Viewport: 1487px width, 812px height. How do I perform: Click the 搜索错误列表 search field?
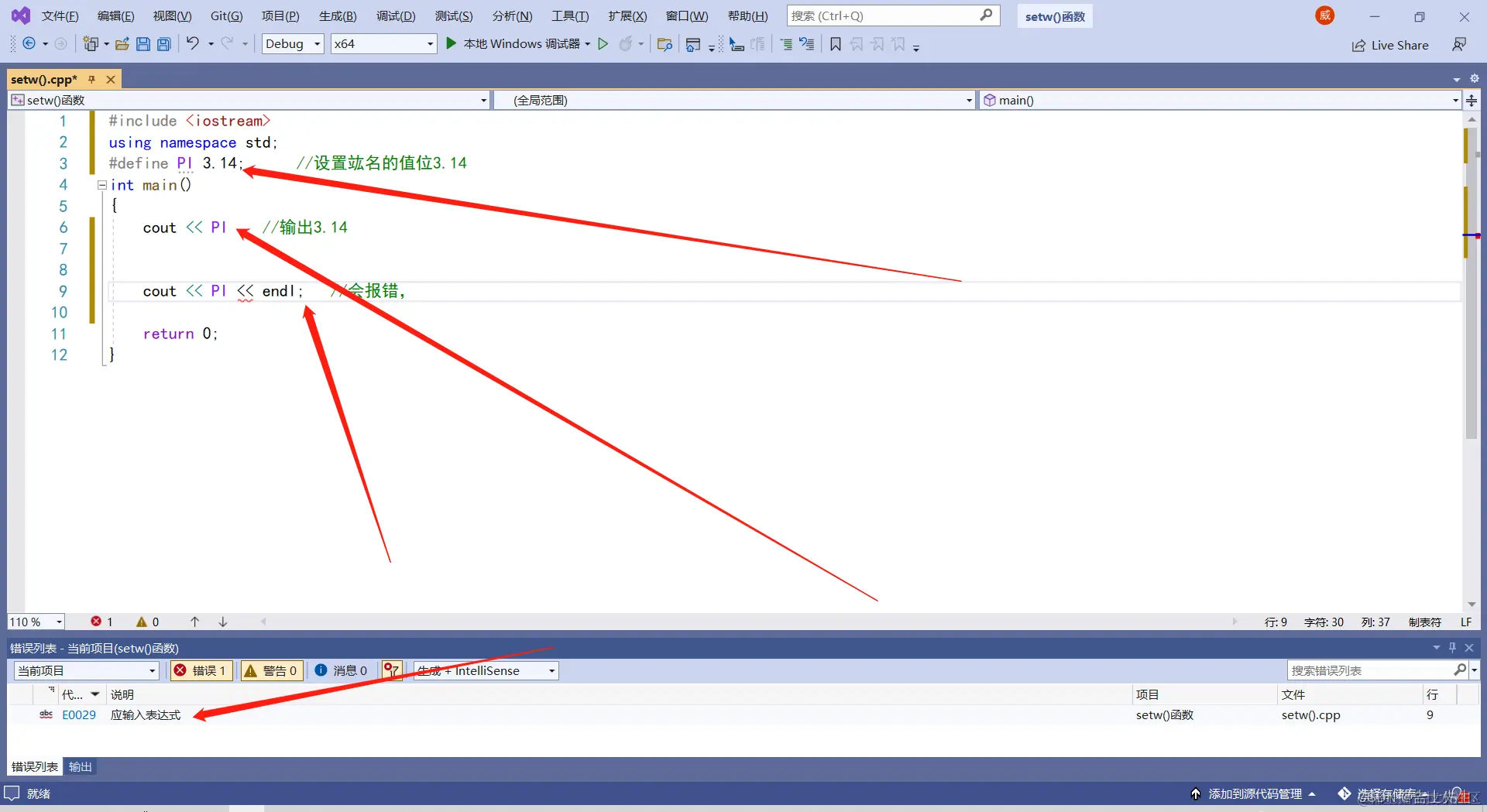pos(1378,670)
